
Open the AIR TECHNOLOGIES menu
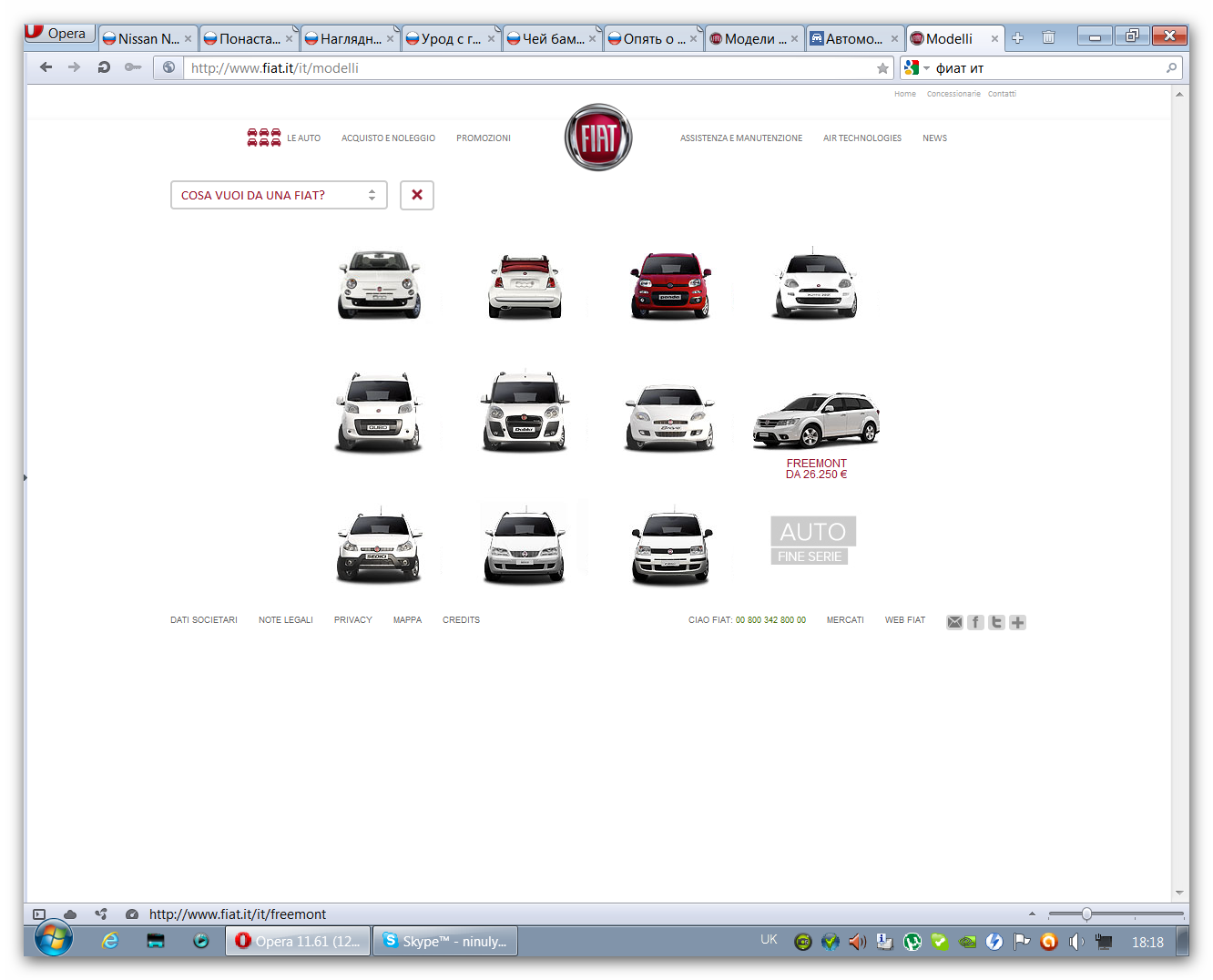click(862, 138)
